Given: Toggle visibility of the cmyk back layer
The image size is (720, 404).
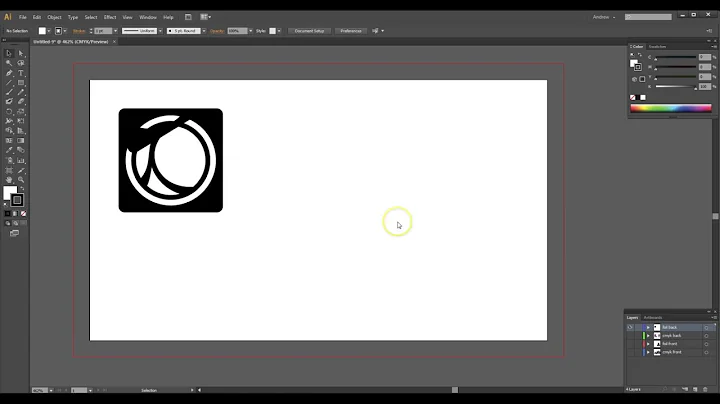Looking at the screenshot, I should click(x=630, y=336).
